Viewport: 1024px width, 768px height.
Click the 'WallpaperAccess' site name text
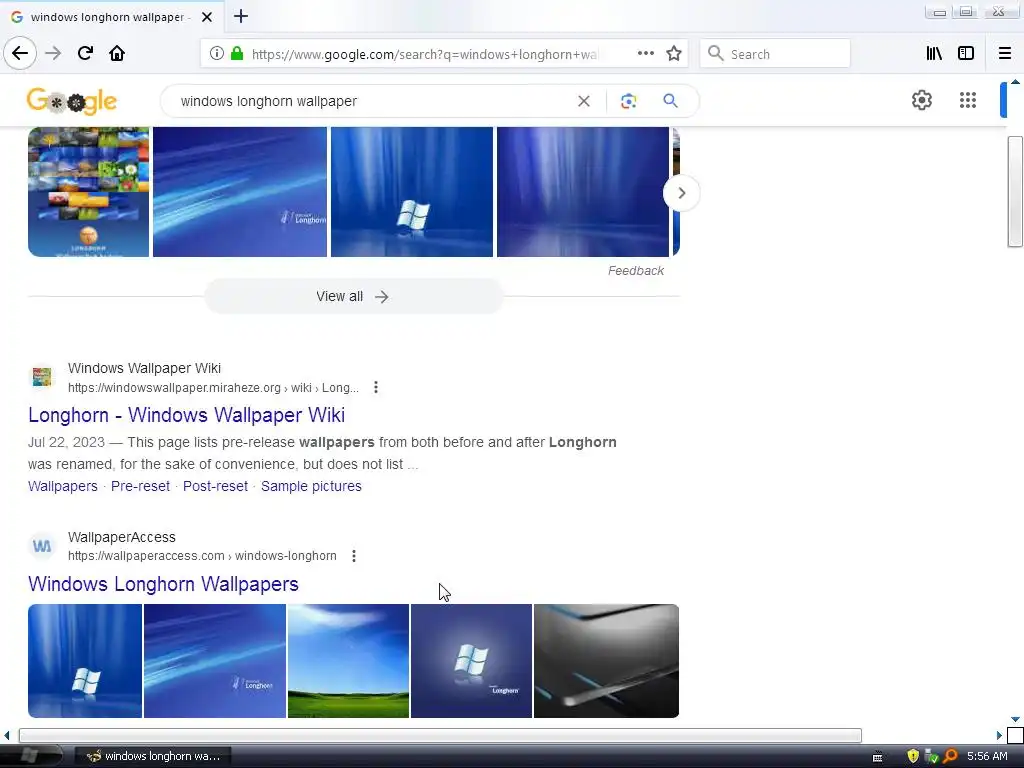pos(121,537)
